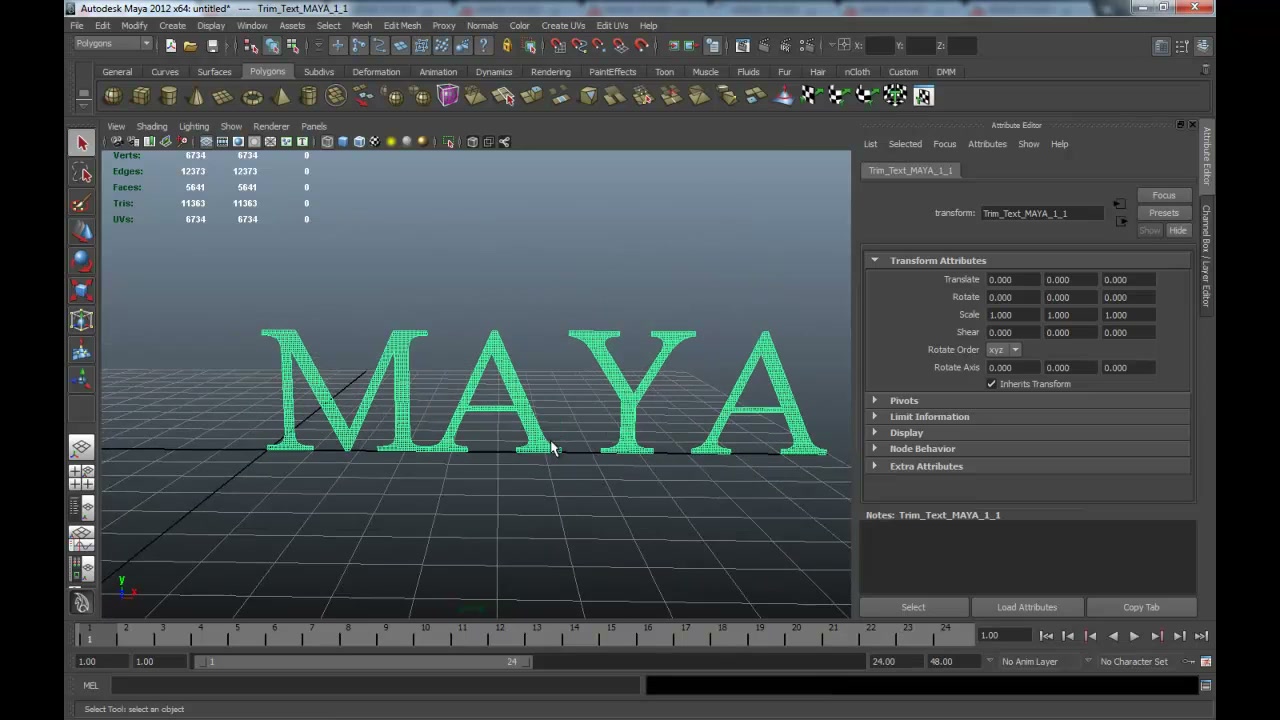Viewport: 1280px width, 720px height.
Task: Click the Copy Tab button
Action: click(x=1141, y=607)
